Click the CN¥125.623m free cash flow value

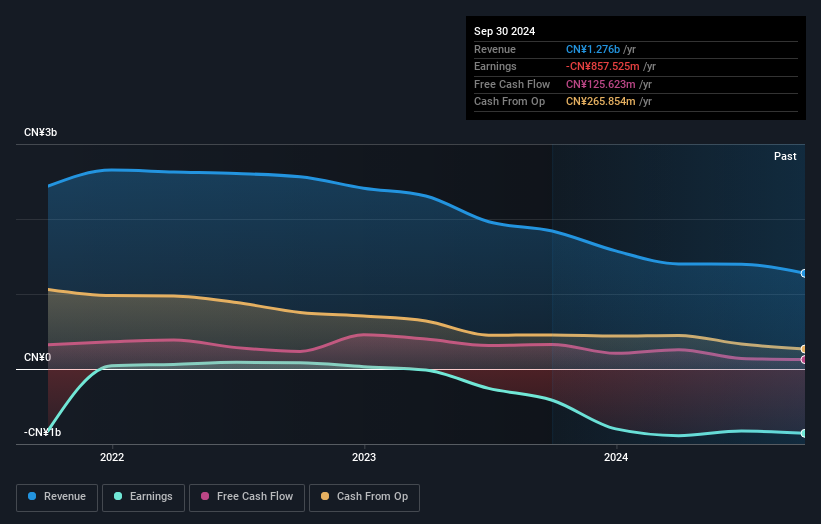coord(601,84)
